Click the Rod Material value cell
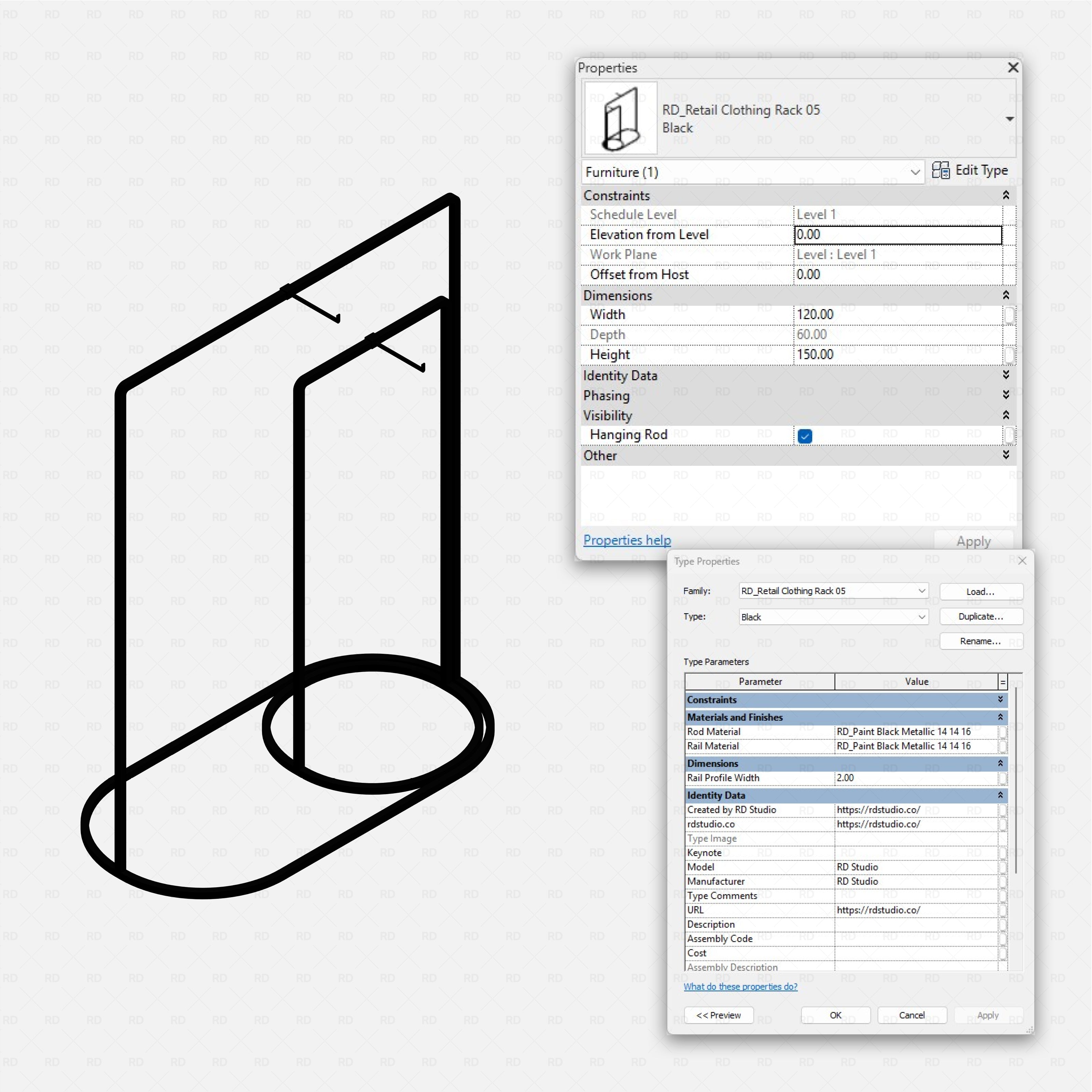This screenshot has width=1092, height=1092. (x=916, y=731)
